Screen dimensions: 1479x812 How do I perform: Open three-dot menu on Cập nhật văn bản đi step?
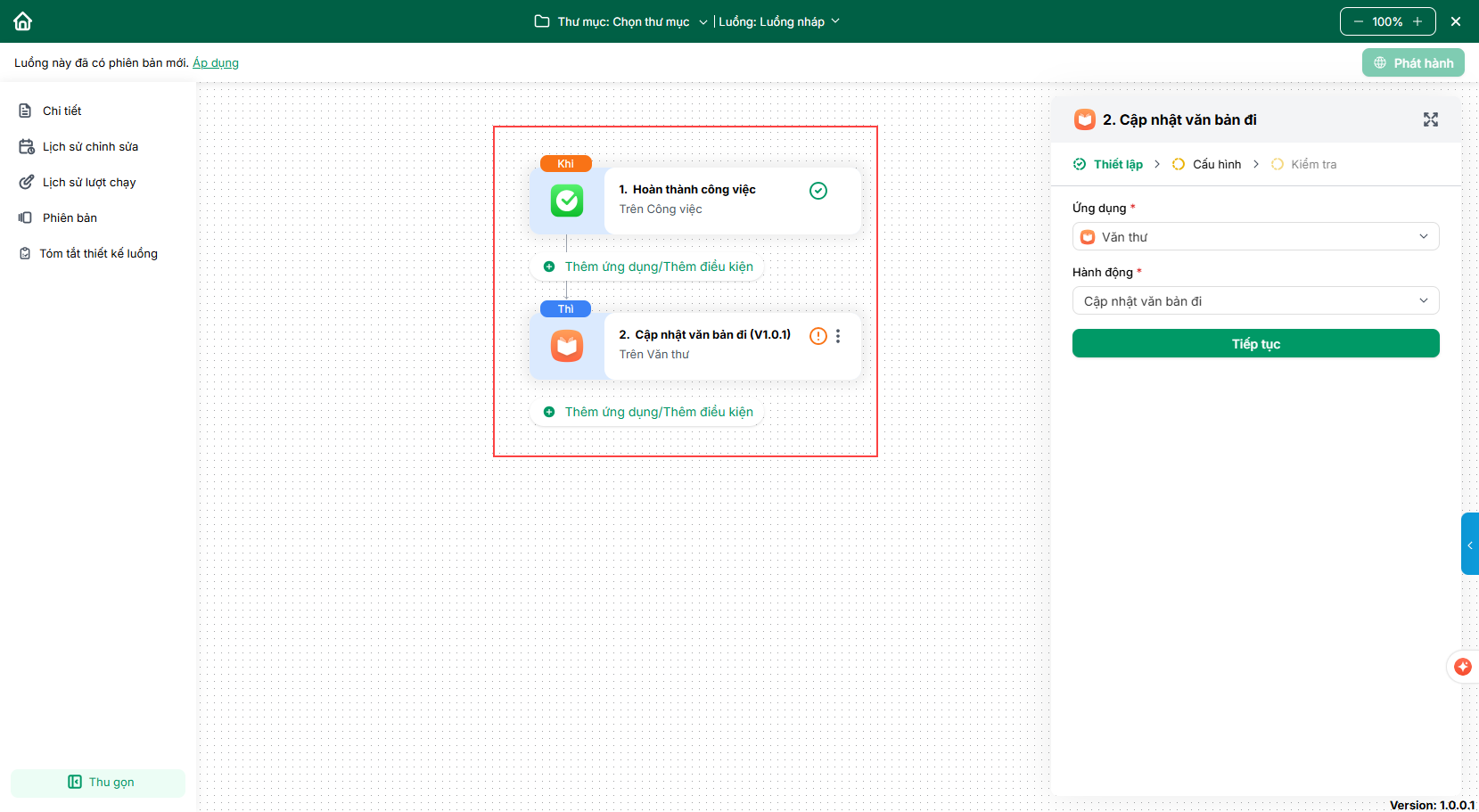pos(838,336)
